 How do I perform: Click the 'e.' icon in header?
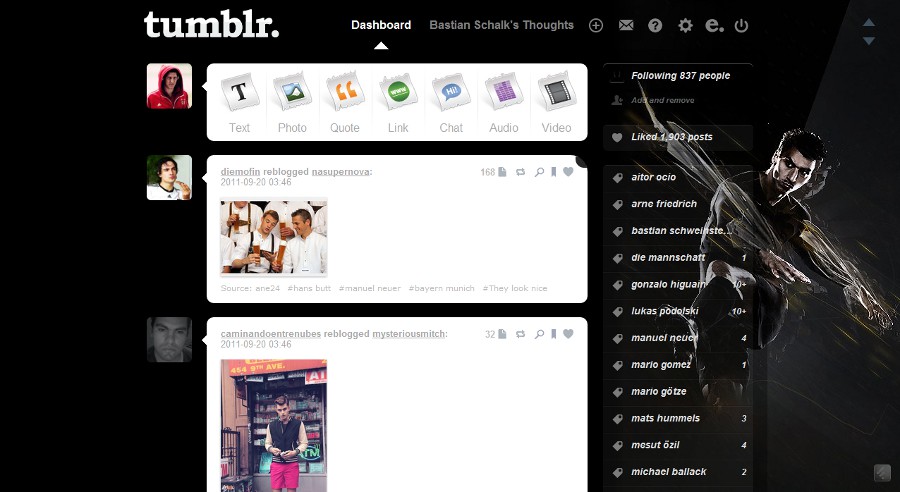pos(714,25)
